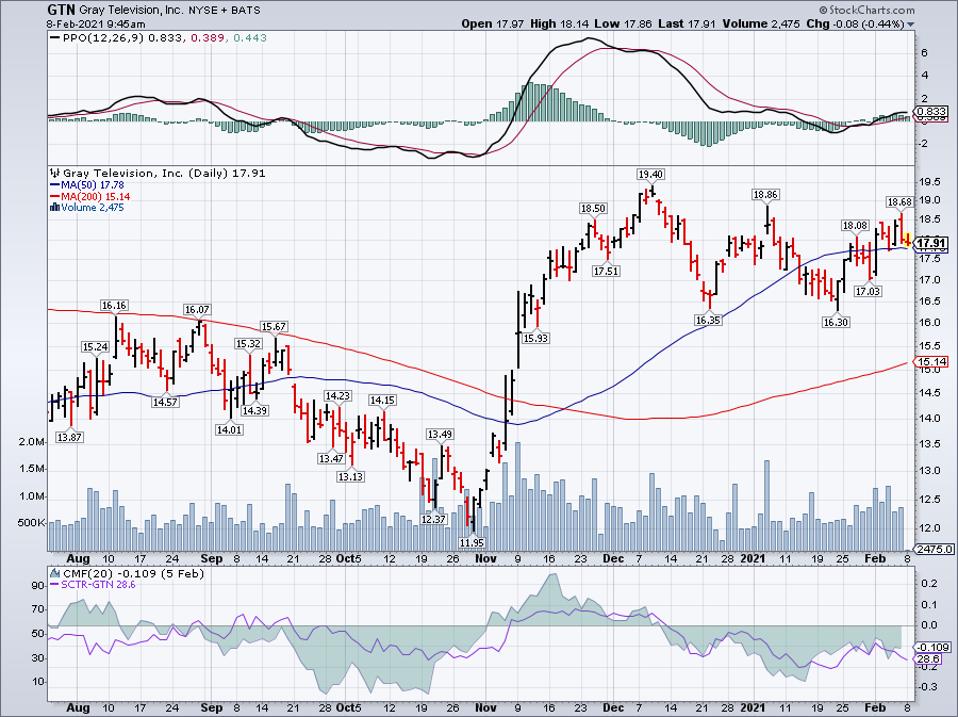The image size is (958, 717).
Task: Click the 14.39 low price label
Action: pos(255,411)
